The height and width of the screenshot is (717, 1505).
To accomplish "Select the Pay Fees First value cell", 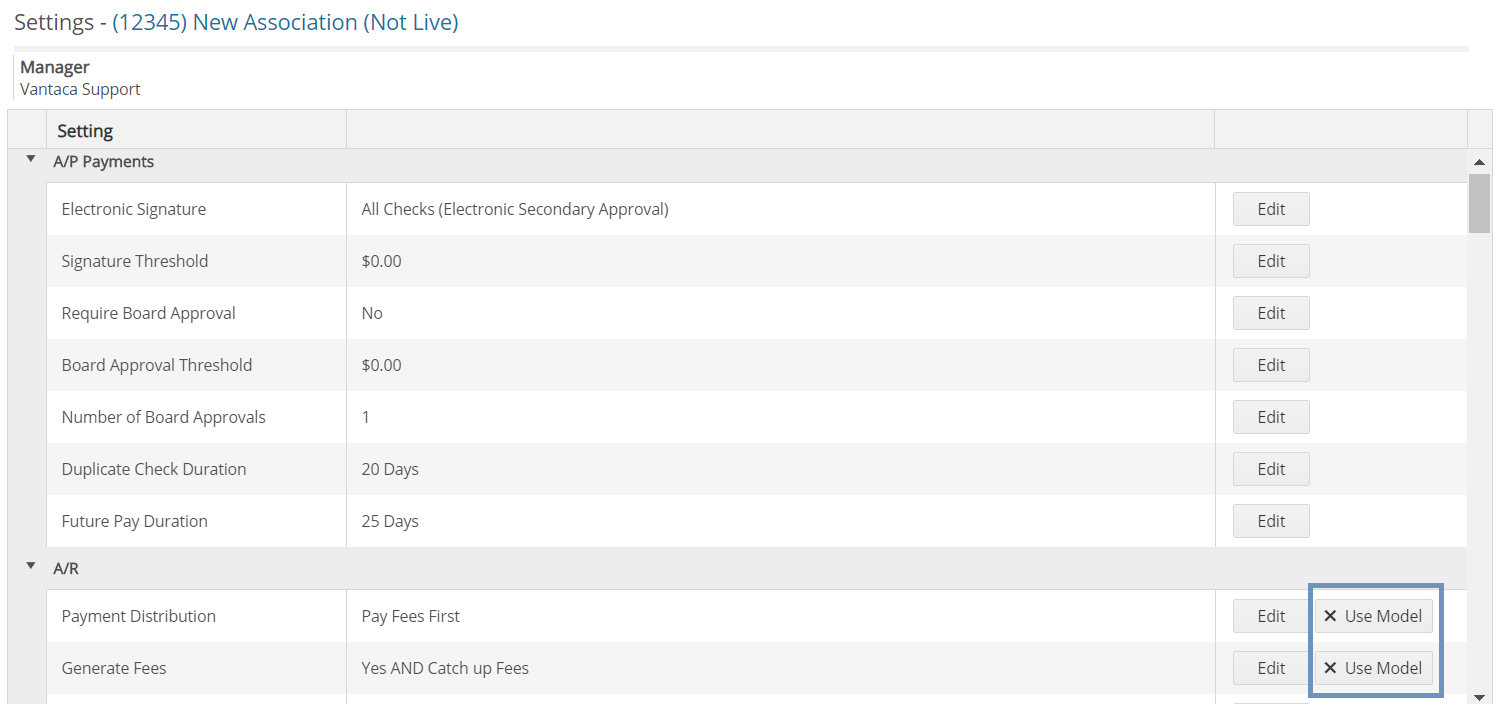I will (410, 616).
